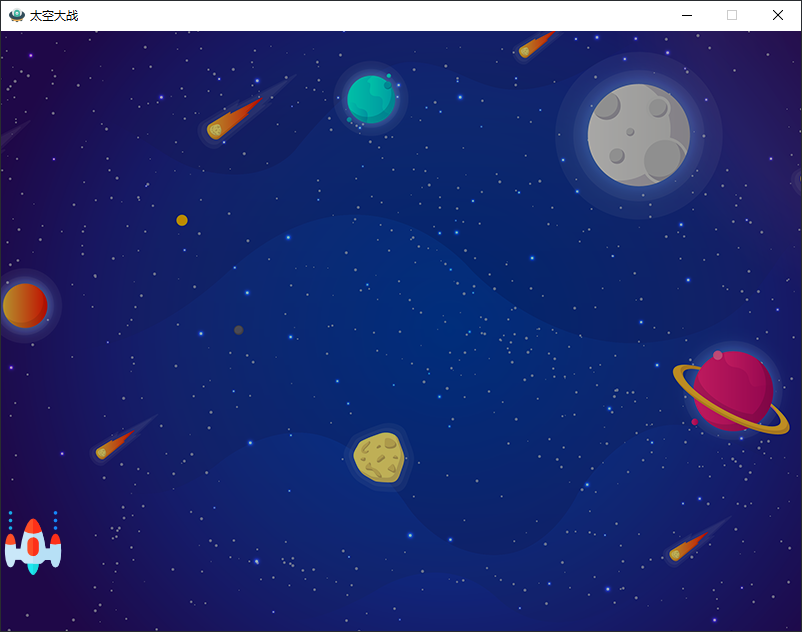Click the disabled maximize button
802x632 pixels.
pos(732,15)
